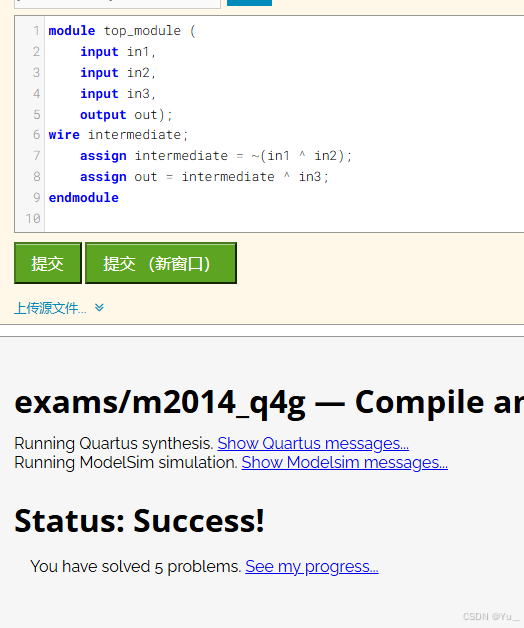This screenshot has height=628, width=524.
Task: Click 'Running Quartus synthesis.' text
Action: pyautogui.click(x=114, y=444)
